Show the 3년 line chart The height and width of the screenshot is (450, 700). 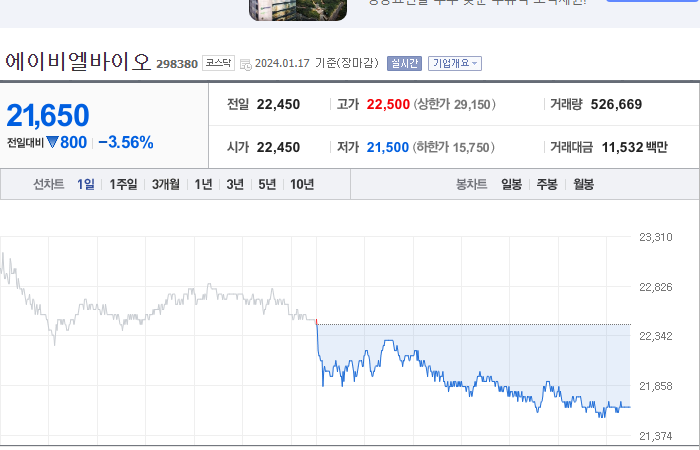(235, 184)
